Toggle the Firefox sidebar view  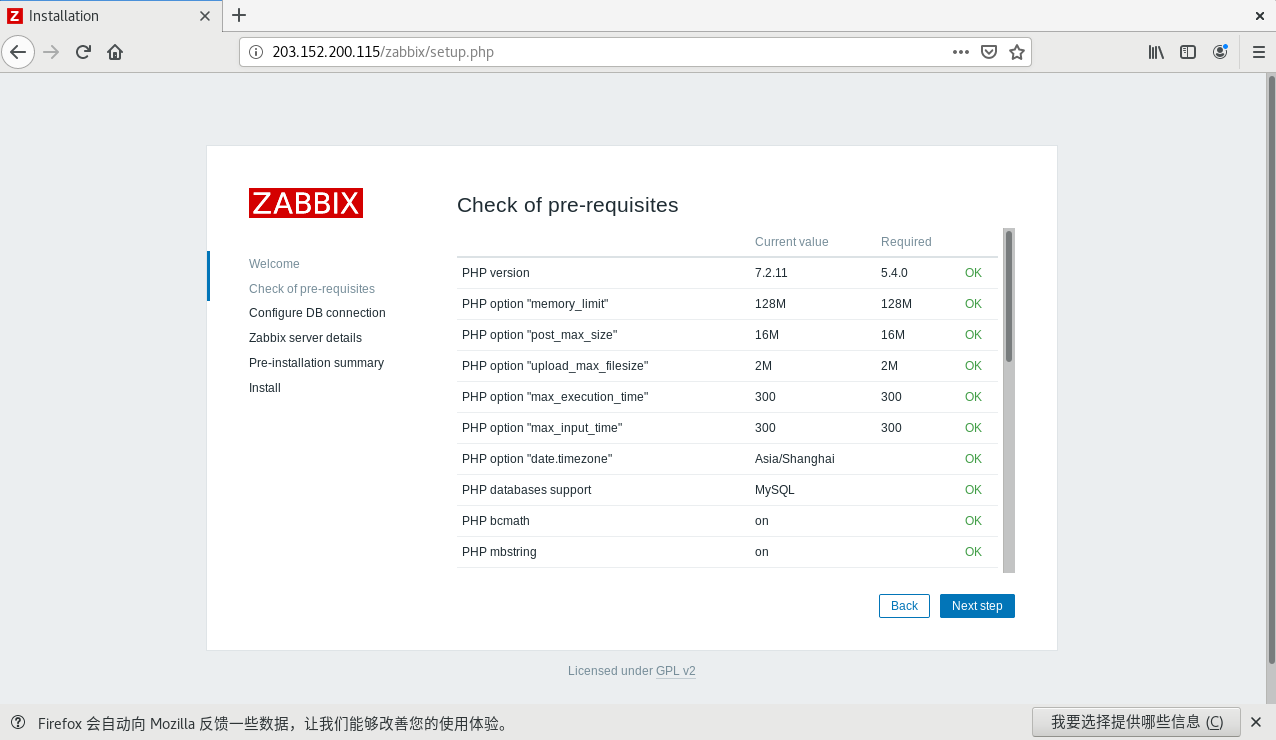(1188, 52)
